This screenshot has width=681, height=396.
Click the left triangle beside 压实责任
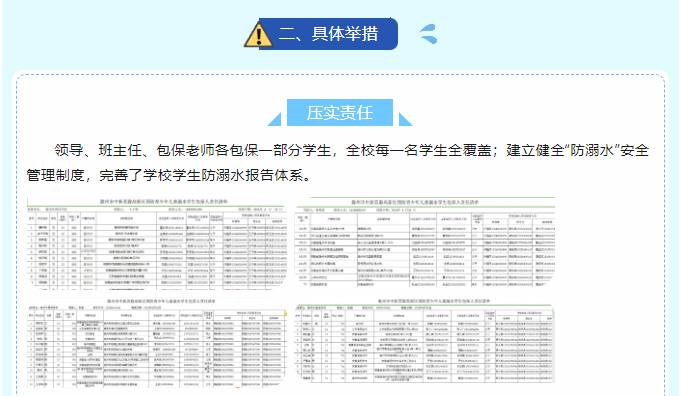pyautogui.click(x=274, y=119)
